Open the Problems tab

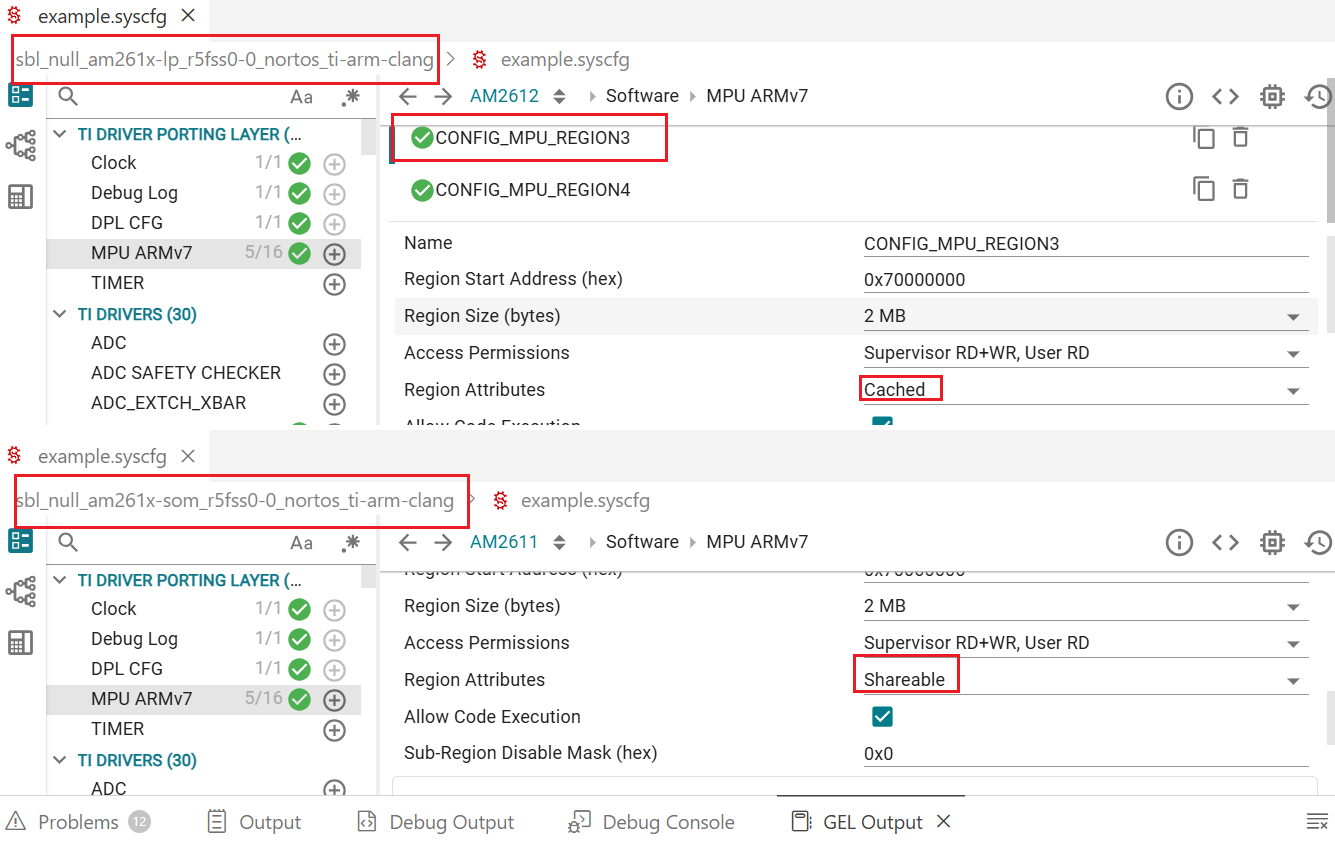78,822
